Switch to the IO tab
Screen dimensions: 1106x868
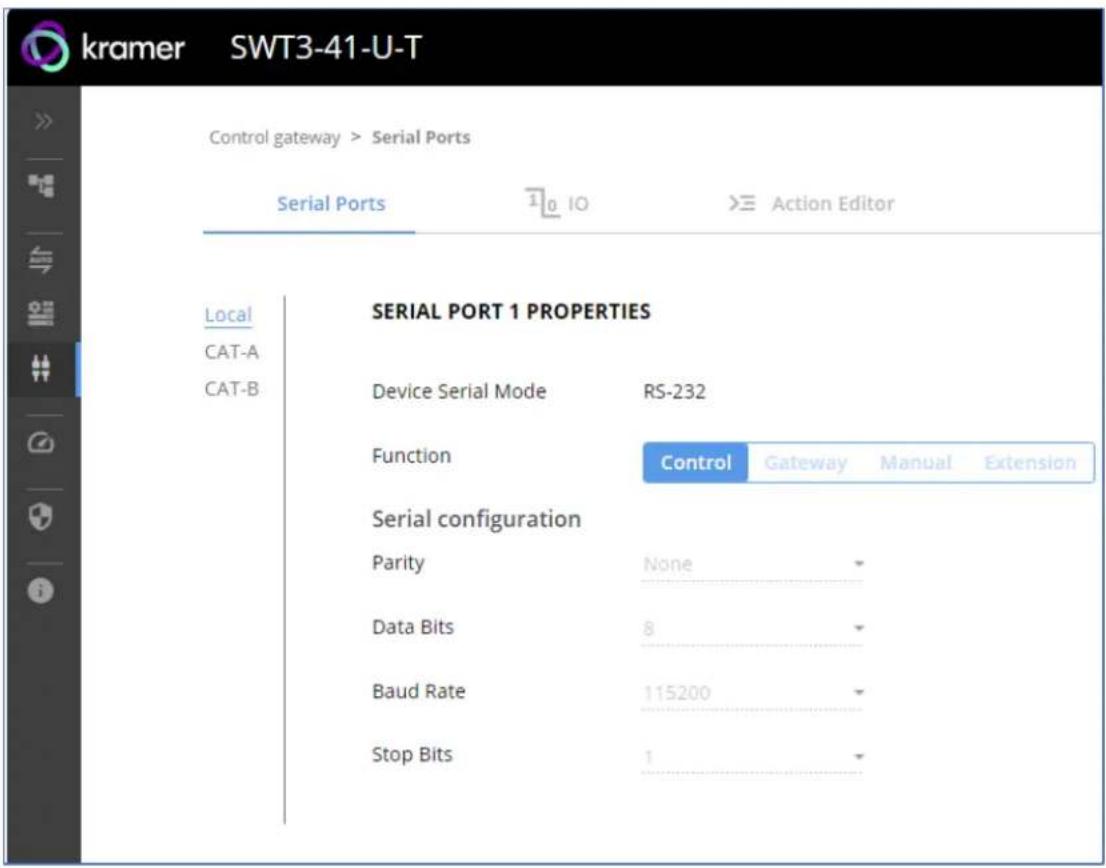[x=557, y=204]
